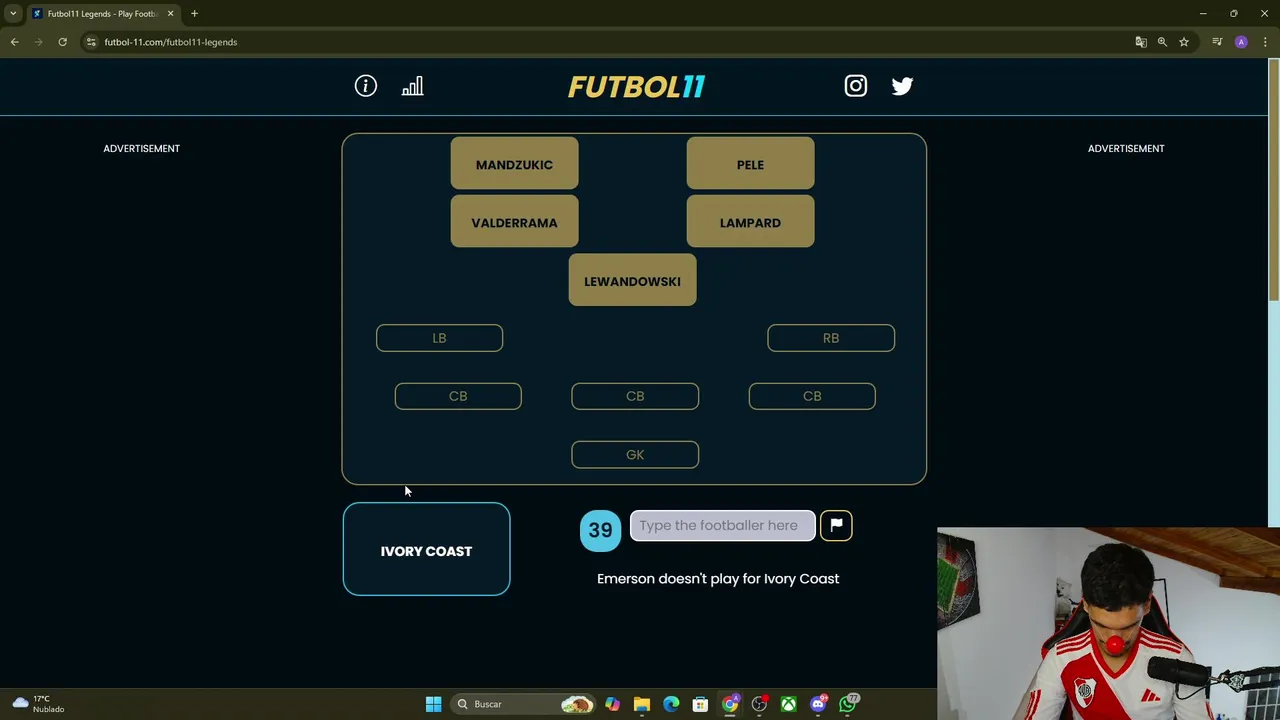Image resolution: width=1280 pixels, height=720 pixels.
Task: Click the middle CB position slot
Action: click(x=635, y=396)
